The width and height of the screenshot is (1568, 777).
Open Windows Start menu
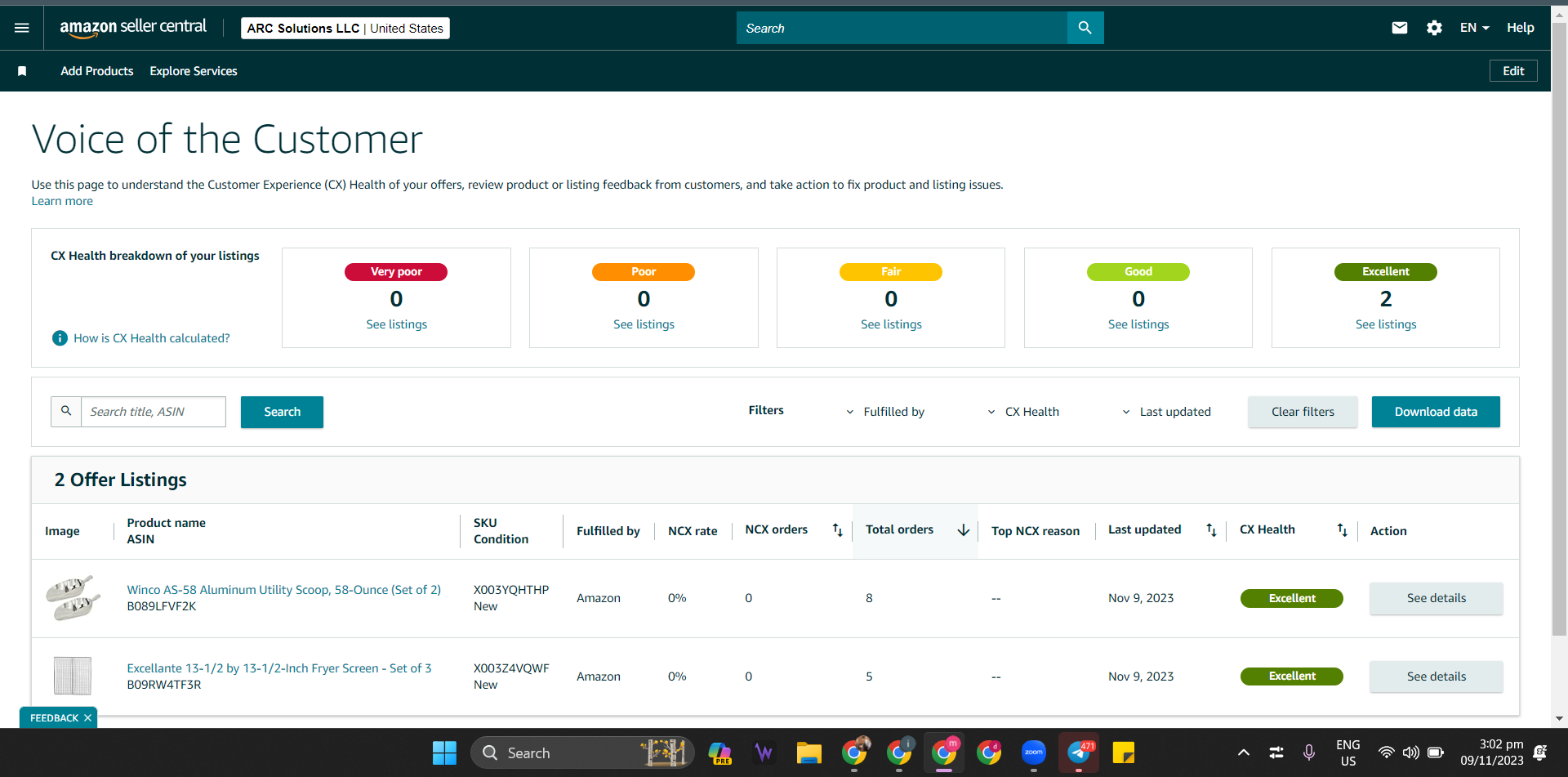(444, 752)
